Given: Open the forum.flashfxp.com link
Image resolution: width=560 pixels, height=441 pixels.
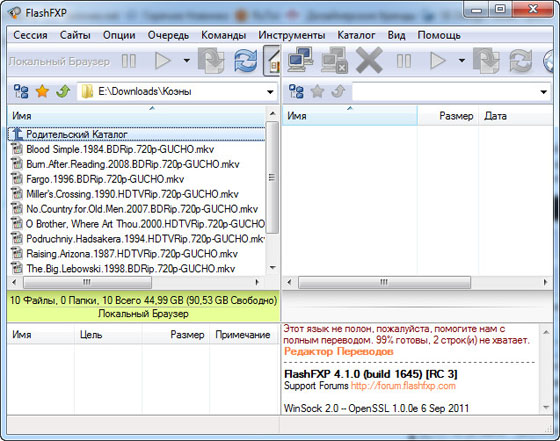Looking at the screenshot, I should [x=403, y=386].
